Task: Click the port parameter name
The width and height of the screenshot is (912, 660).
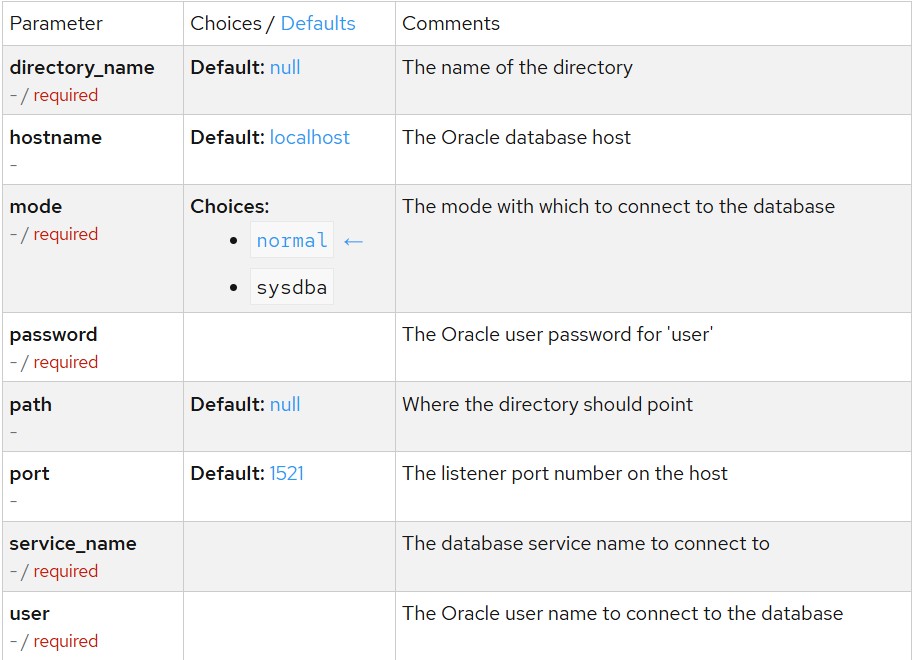Action: (30, 474)
